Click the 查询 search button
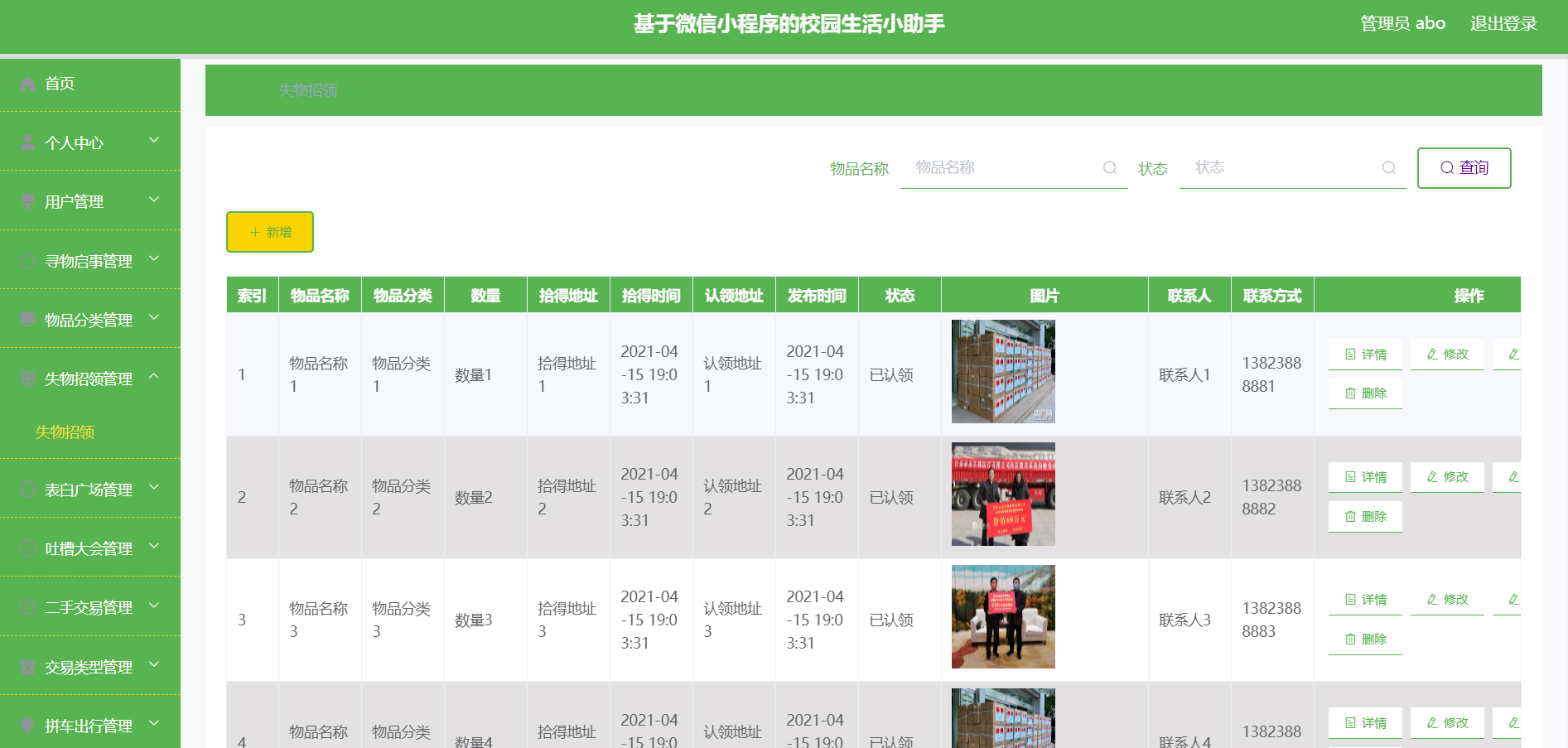1568x748 pixels. click(x=1464, y=168)
